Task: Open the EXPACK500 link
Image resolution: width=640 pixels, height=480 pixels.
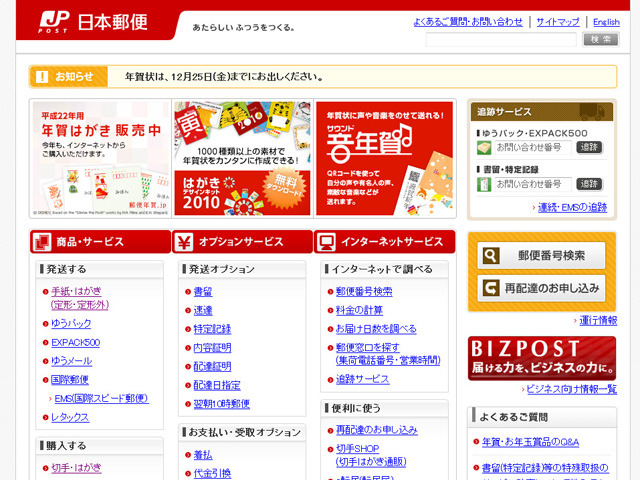Action: [x=76, y=342]
